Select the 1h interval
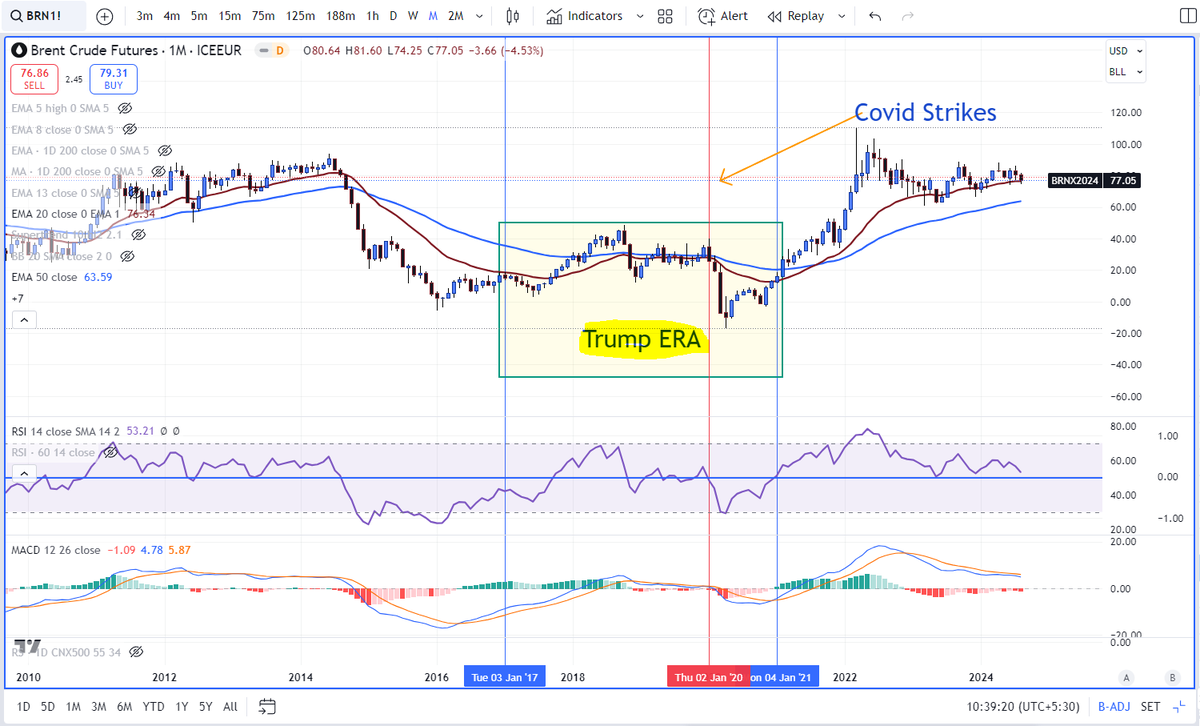 pos(372,16)
